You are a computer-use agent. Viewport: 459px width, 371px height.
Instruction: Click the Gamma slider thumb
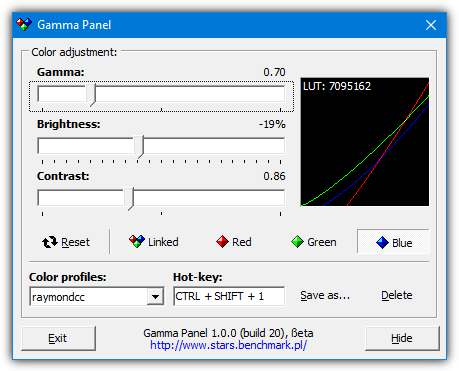coord(91,95)
